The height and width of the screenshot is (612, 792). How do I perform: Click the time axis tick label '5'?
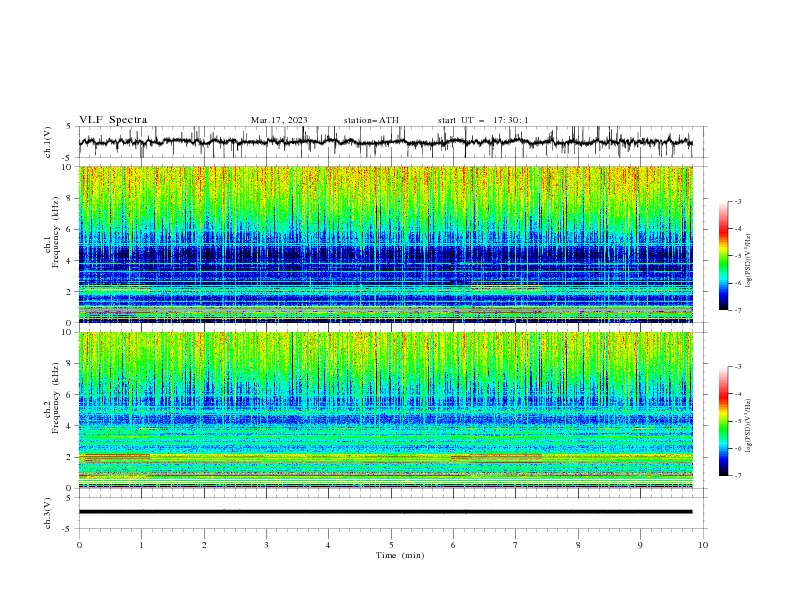point(391,545)
